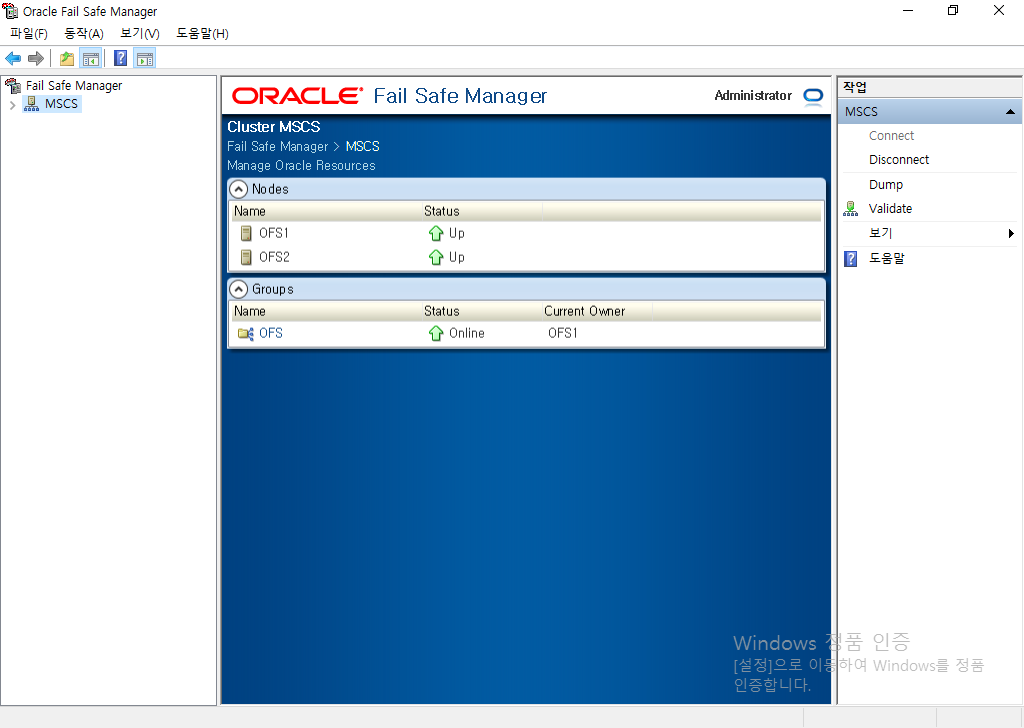Viewport: 1024px width, 728px height.
Task: Click the OFS2 node server icon
Action: pyautogui.click(x=246, y=257)
